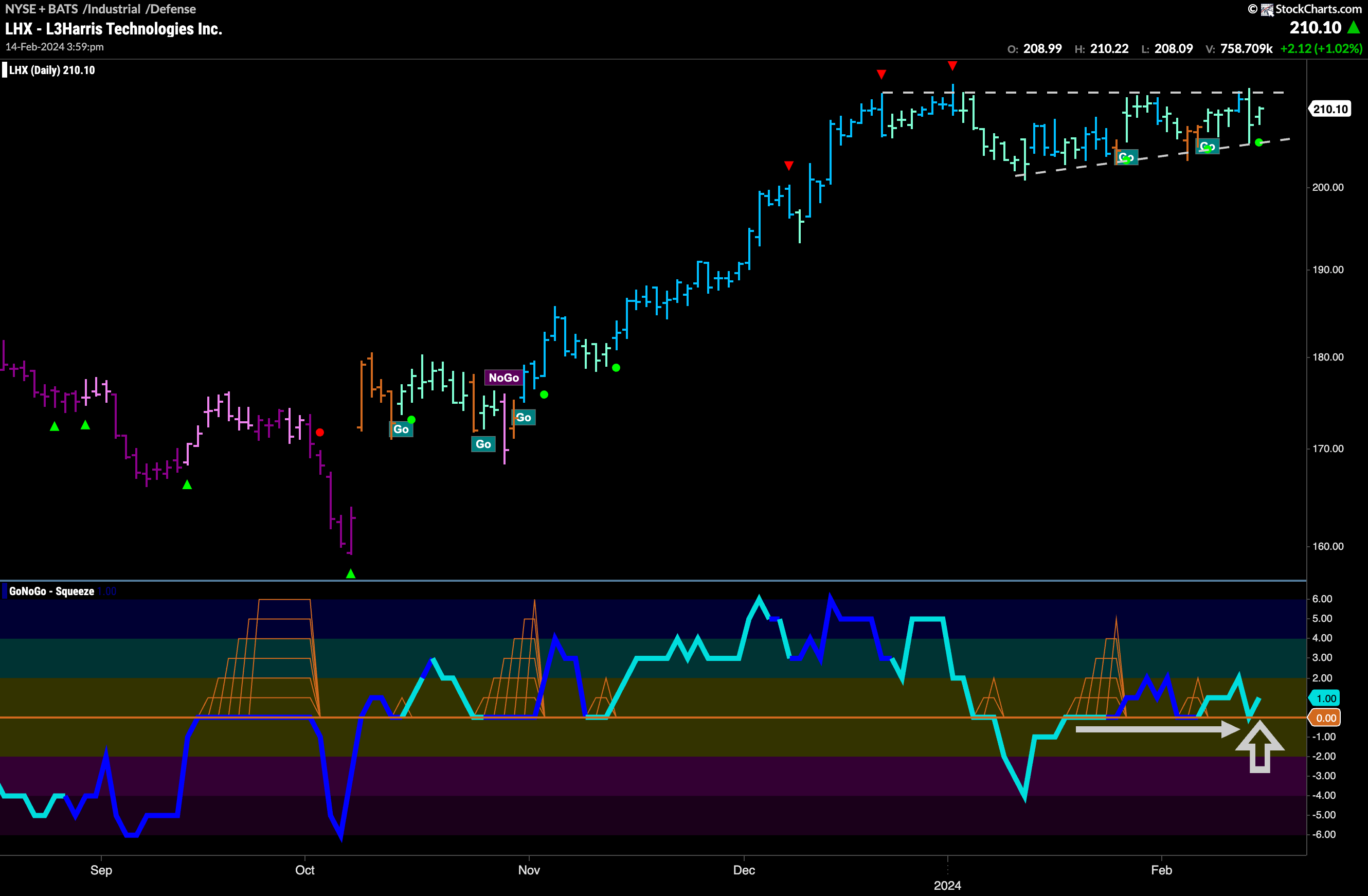Click the 14-Feb-2024 3:59:pm timestamp
The image size is (1368, 896).
point(55,47)
